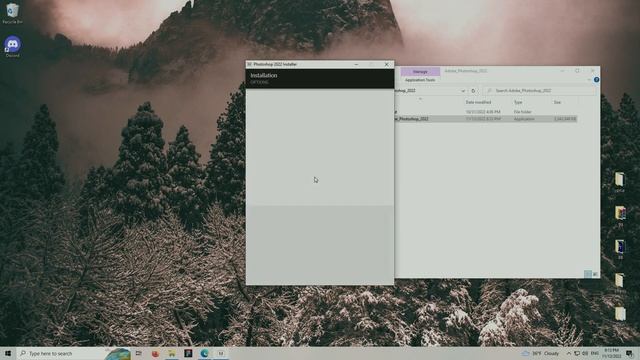640x360 pixels.
Task: Minimize the Photoshop 2022 Installer window
Action: click(356, 64)
